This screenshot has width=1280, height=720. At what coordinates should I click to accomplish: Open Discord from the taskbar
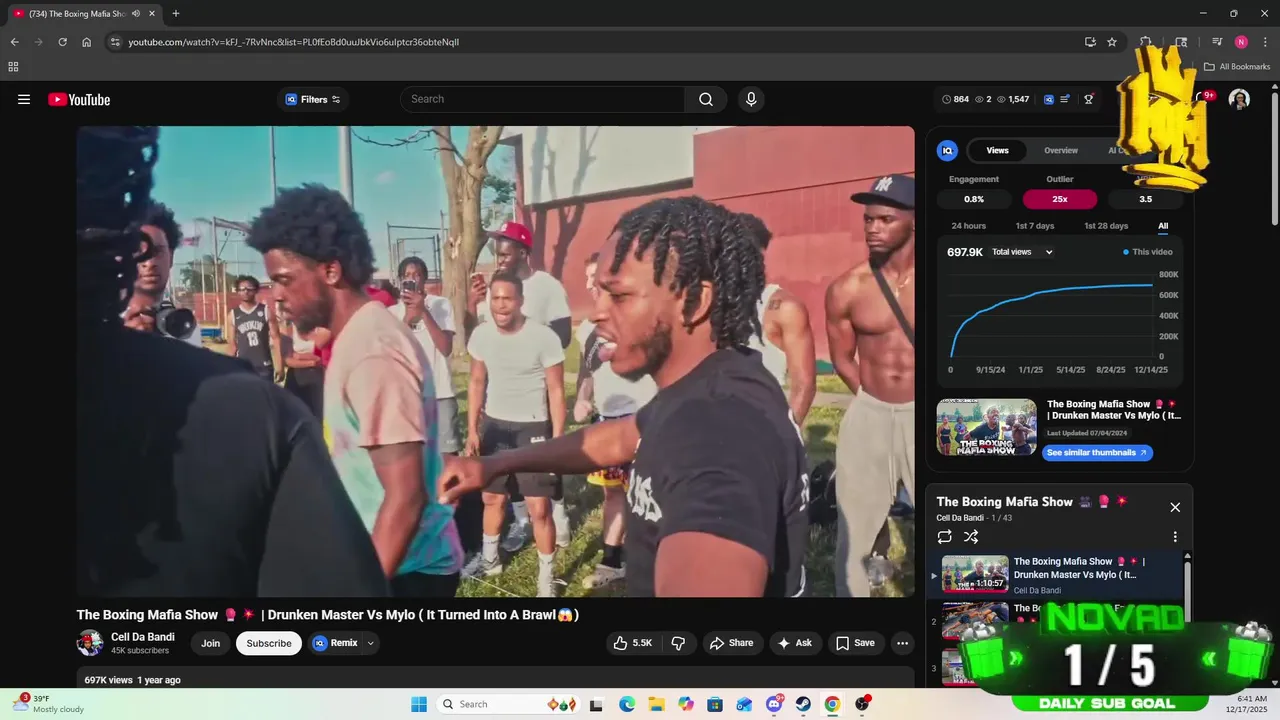[774, 704]
